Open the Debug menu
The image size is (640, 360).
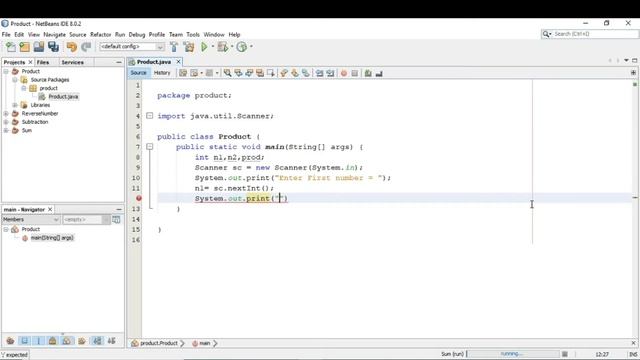pos(137,35)
